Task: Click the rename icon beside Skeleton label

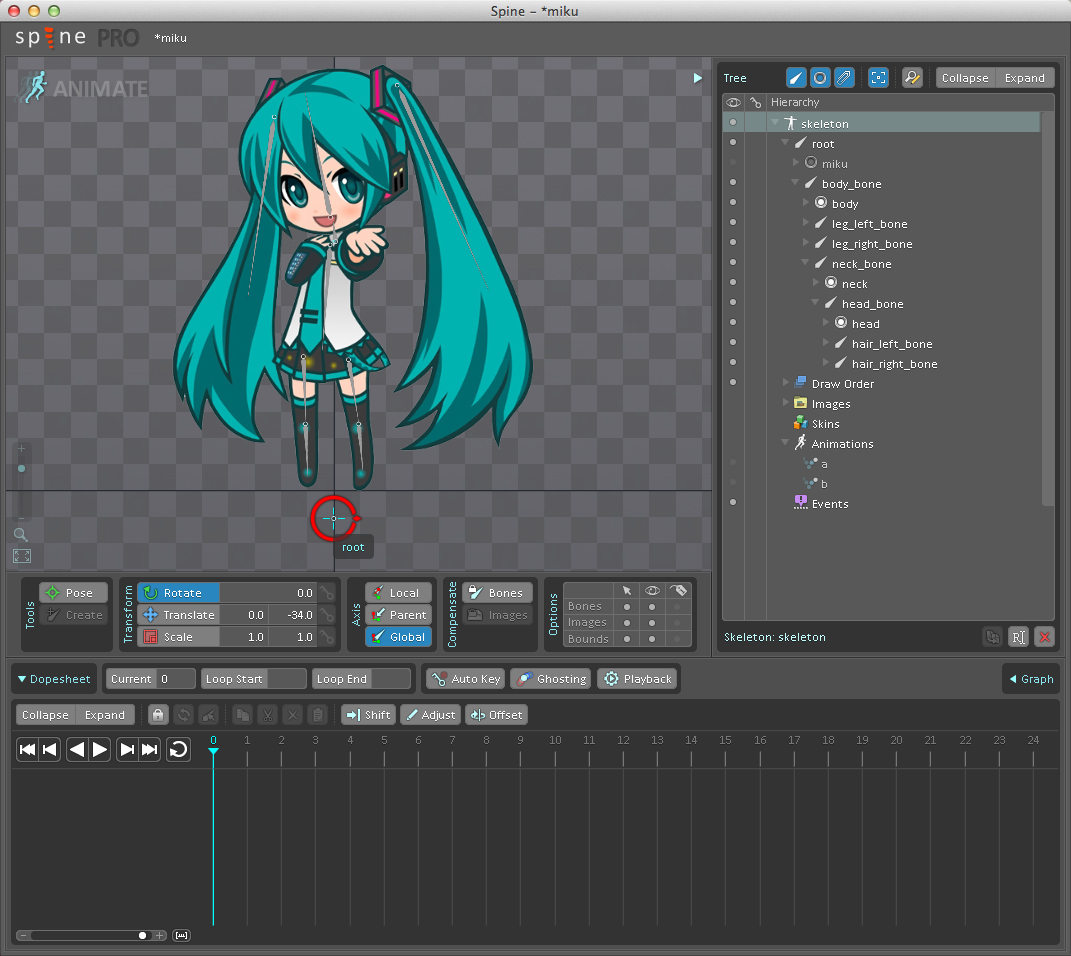Action: point(1018,637)
